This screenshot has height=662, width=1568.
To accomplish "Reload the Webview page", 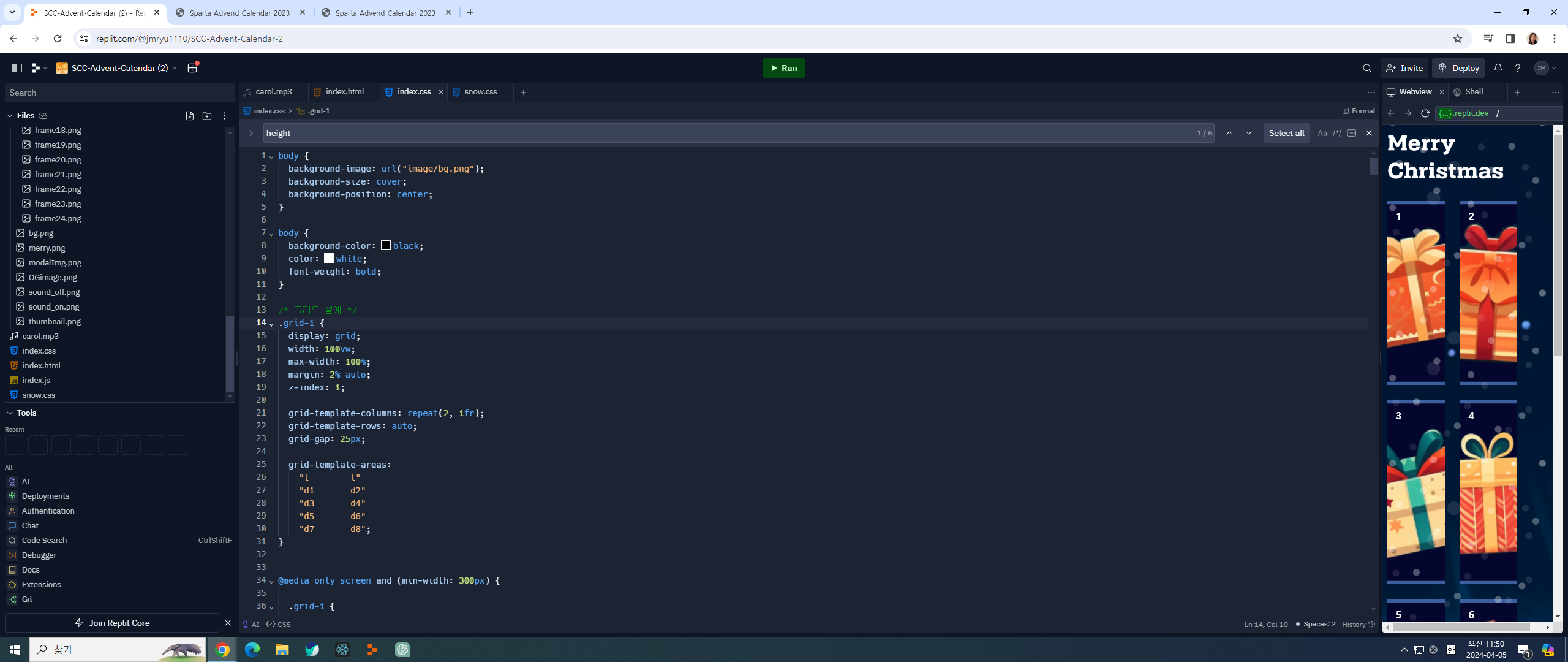I will pyautogui.click(x=1425, y=113).
